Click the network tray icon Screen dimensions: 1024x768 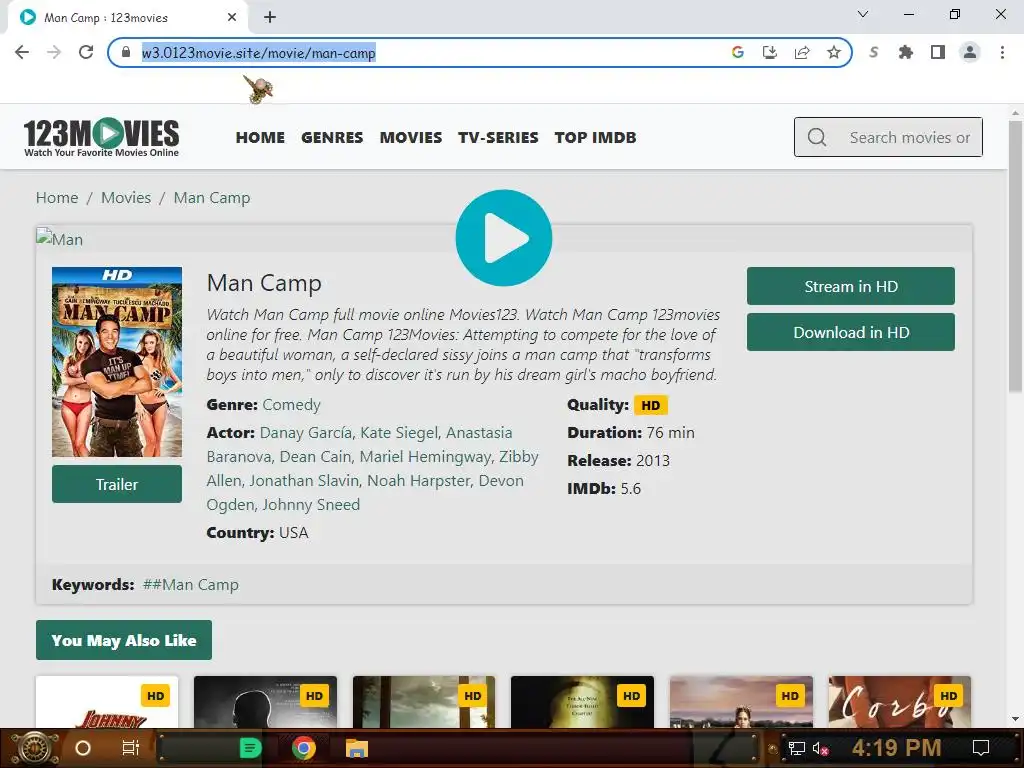(x=796, y=748)
